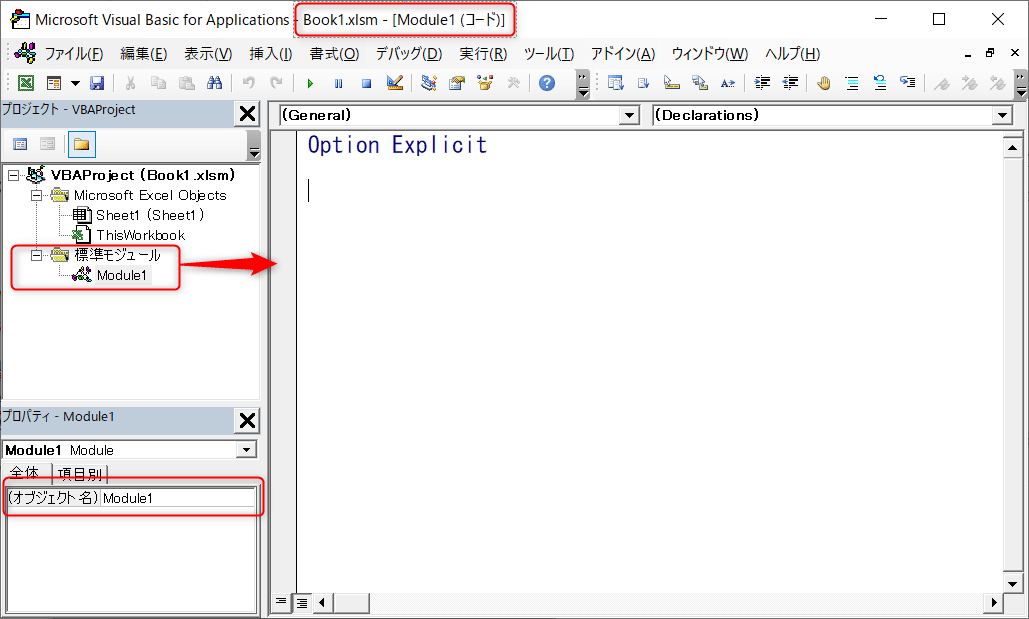
Task: Open the (Declarations) procedure dropdown
Action: (1001, 116)
